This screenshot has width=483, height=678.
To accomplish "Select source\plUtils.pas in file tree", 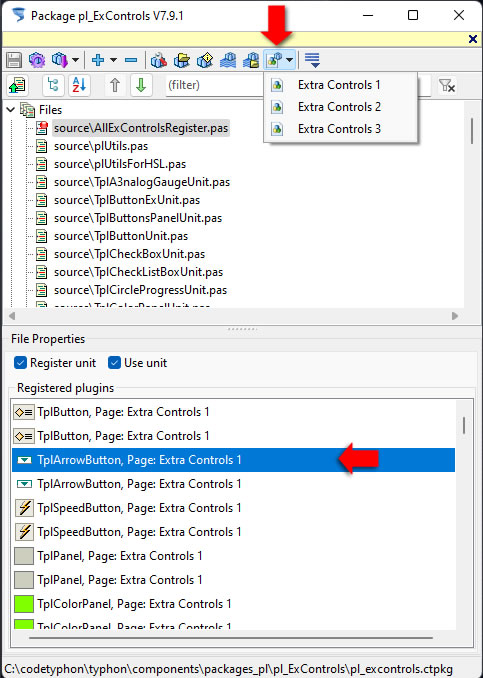I will [101, 146].
